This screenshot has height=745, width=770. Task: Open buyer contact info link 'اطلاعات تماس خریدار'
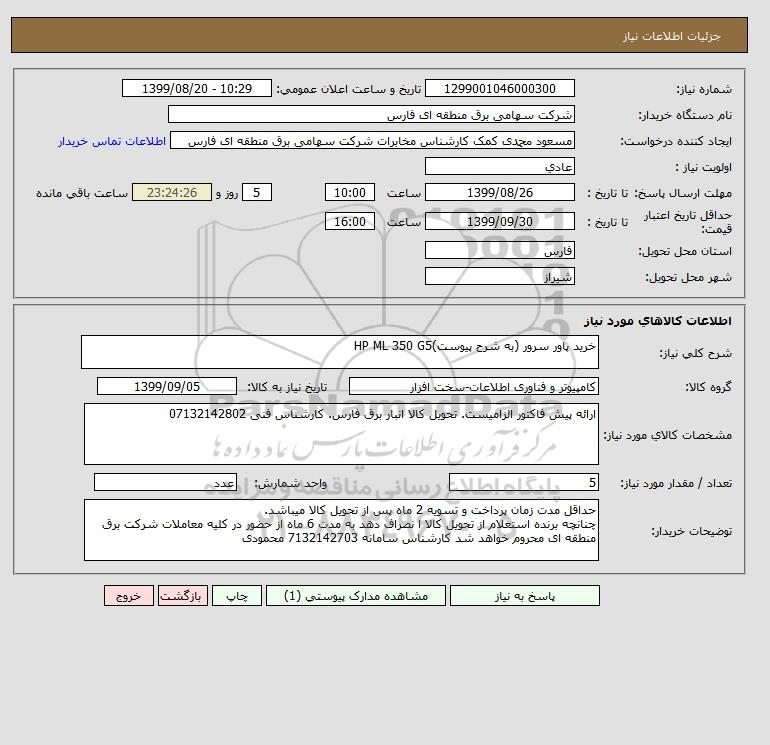pyautogui.click(x=112, y=141)
